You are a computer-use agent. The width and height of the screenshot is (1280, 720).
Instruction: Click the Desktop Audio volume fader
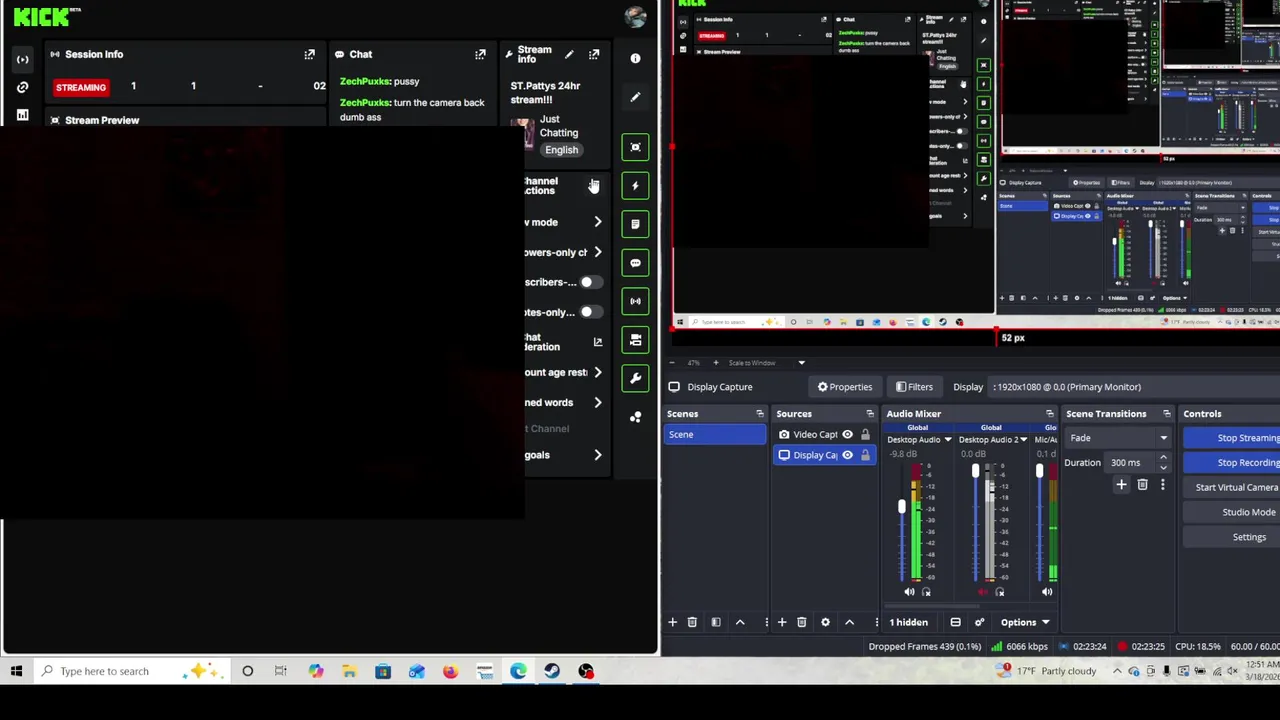pyautogui.click(x=901, y=508)
